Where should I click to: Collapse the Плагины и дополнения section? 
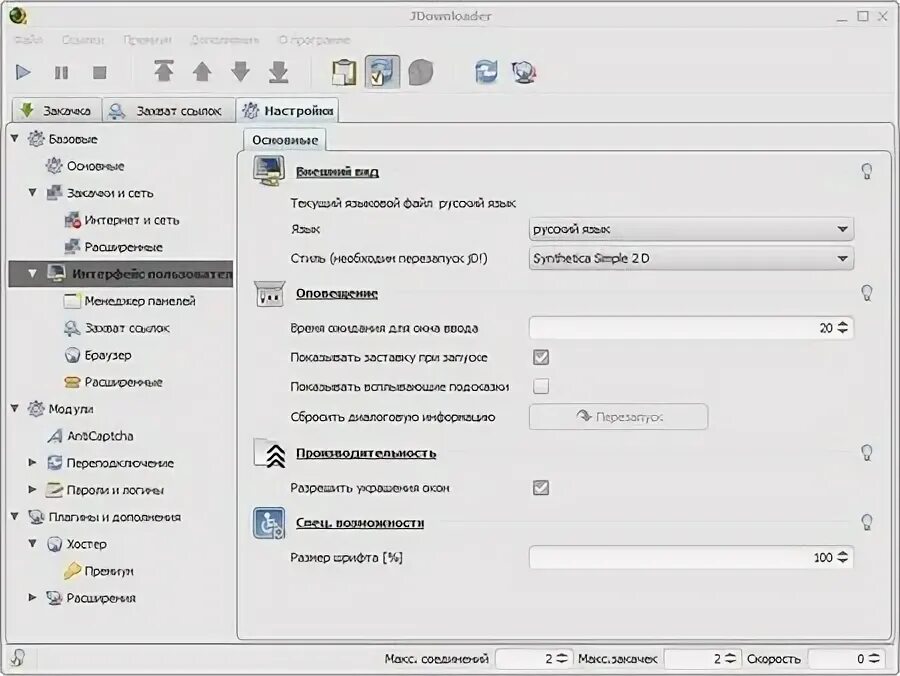tap(15, 516)
